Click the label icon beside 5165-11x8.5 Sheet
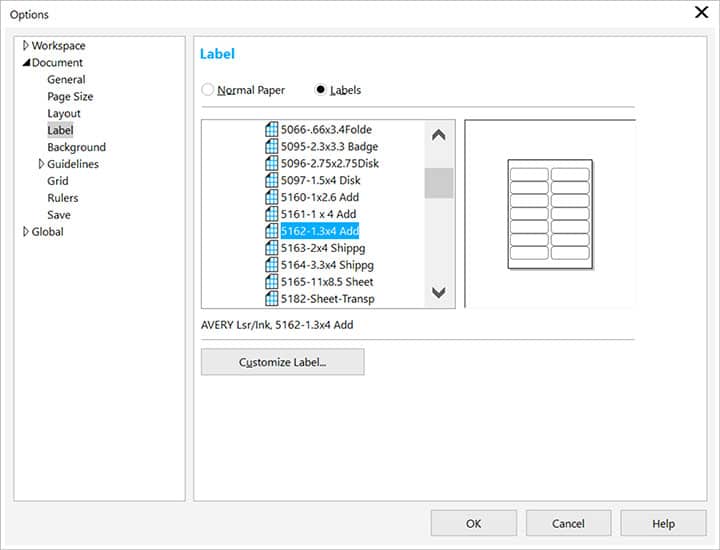The height and width of the screenshot is (550, 720). [x=271, y=282]
